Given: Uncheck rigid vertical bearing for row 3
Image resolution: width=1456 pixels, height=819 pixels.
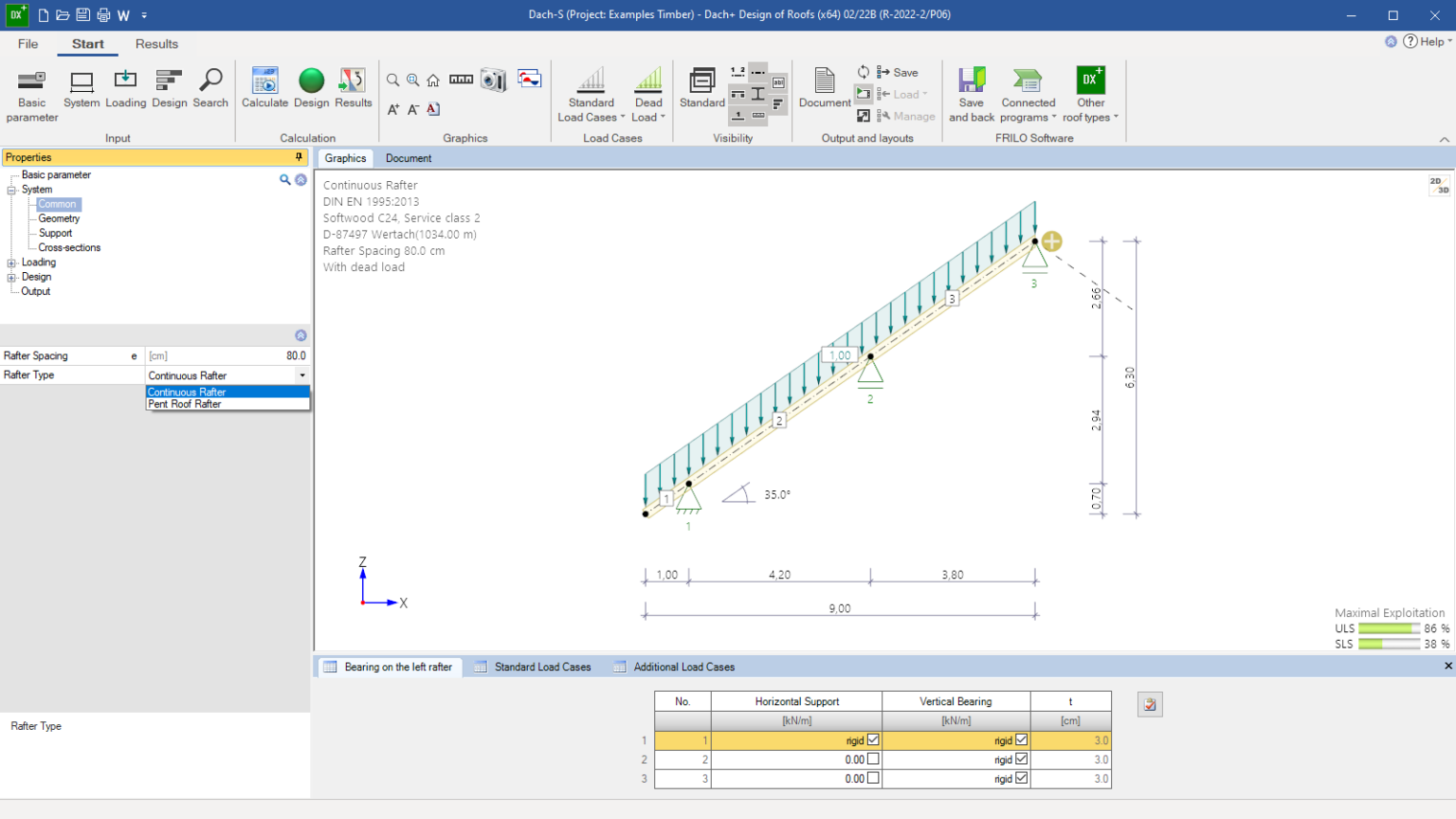Looking at the screenshot, I should (x=1022, y=778).
